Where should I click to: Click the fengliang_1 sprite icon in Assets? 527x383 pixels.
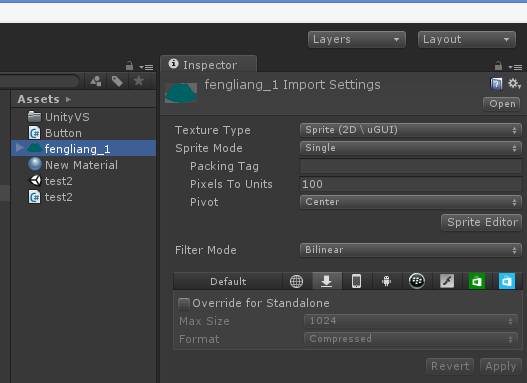click(x=35, y=148)
